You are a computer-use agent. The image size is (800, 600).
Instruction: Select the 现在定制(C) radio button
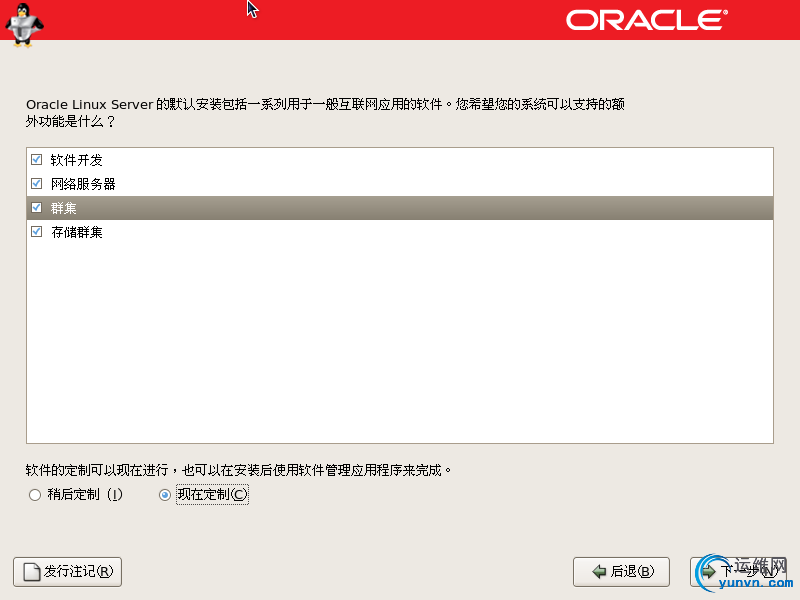[x=164, y=495]
